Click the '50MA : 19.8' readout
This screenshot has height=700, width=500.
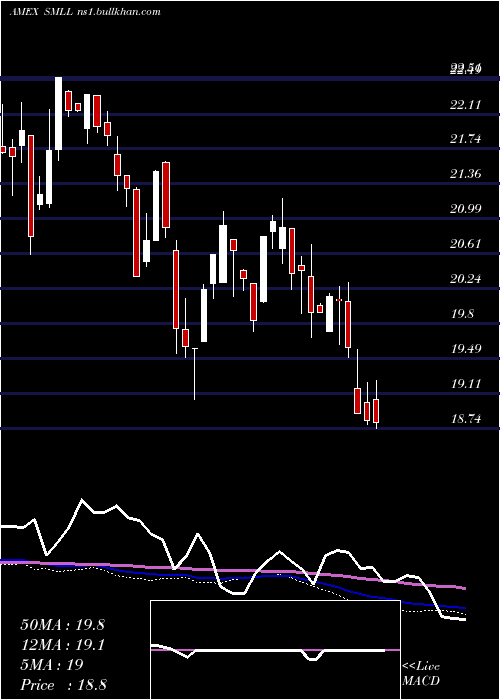[x=62, y=625]
